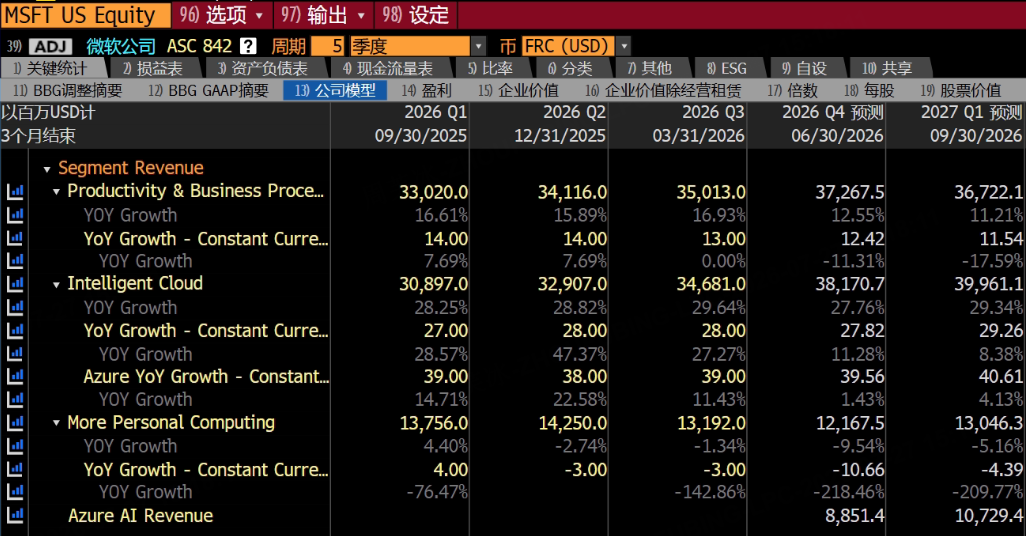The width and height of the screenshot is (1026, 536).
Task: Open the 输出 export menu
Action: tap(323, 14)
